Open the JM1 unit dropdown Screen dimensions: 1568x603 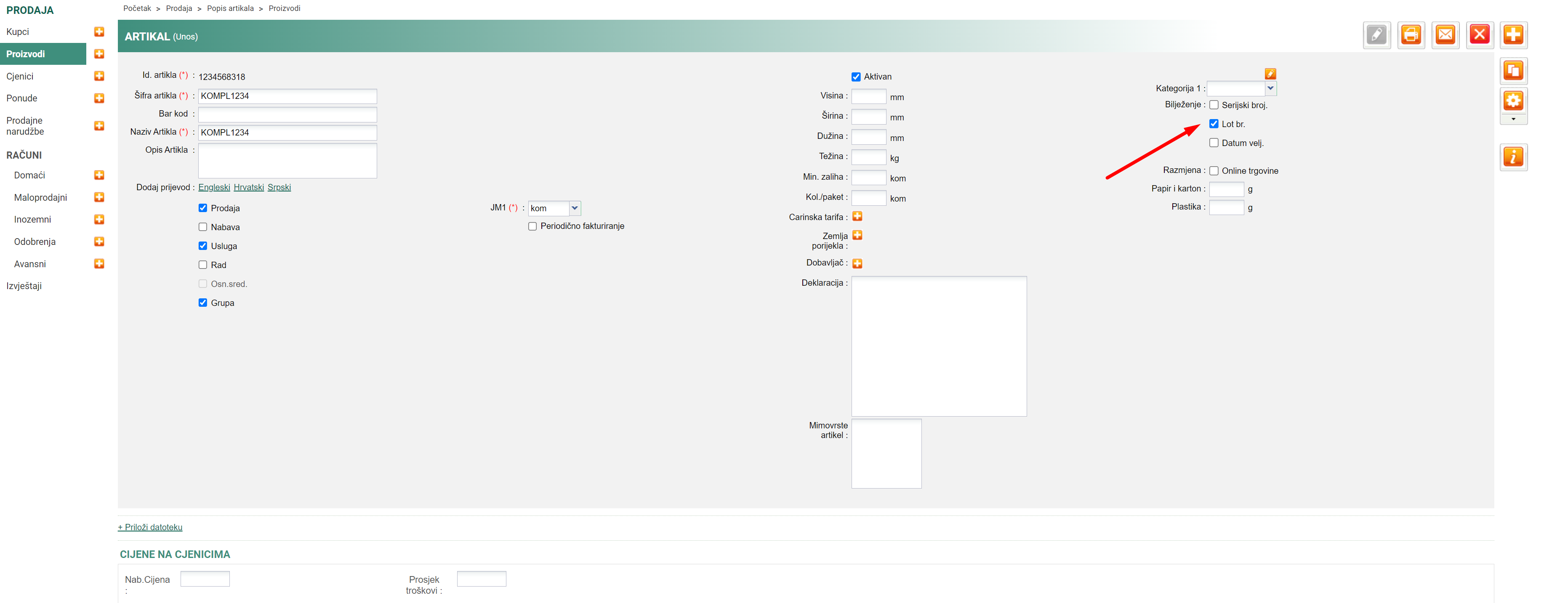pos(574,208)
